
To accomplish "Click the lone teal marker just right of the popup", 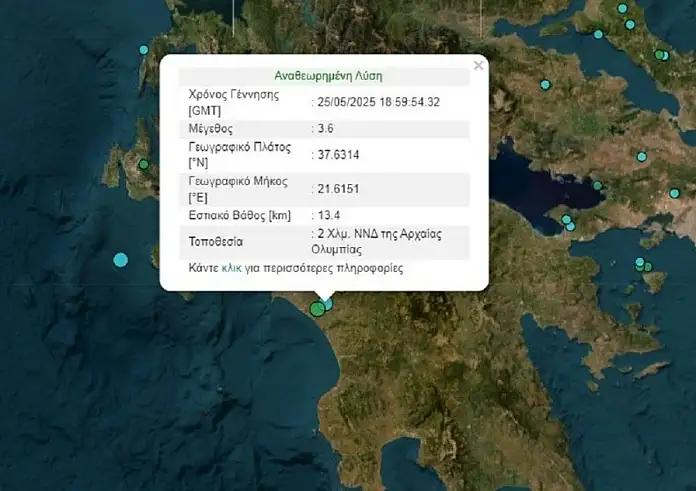I will pyautogui.click(x=545, y=85).
